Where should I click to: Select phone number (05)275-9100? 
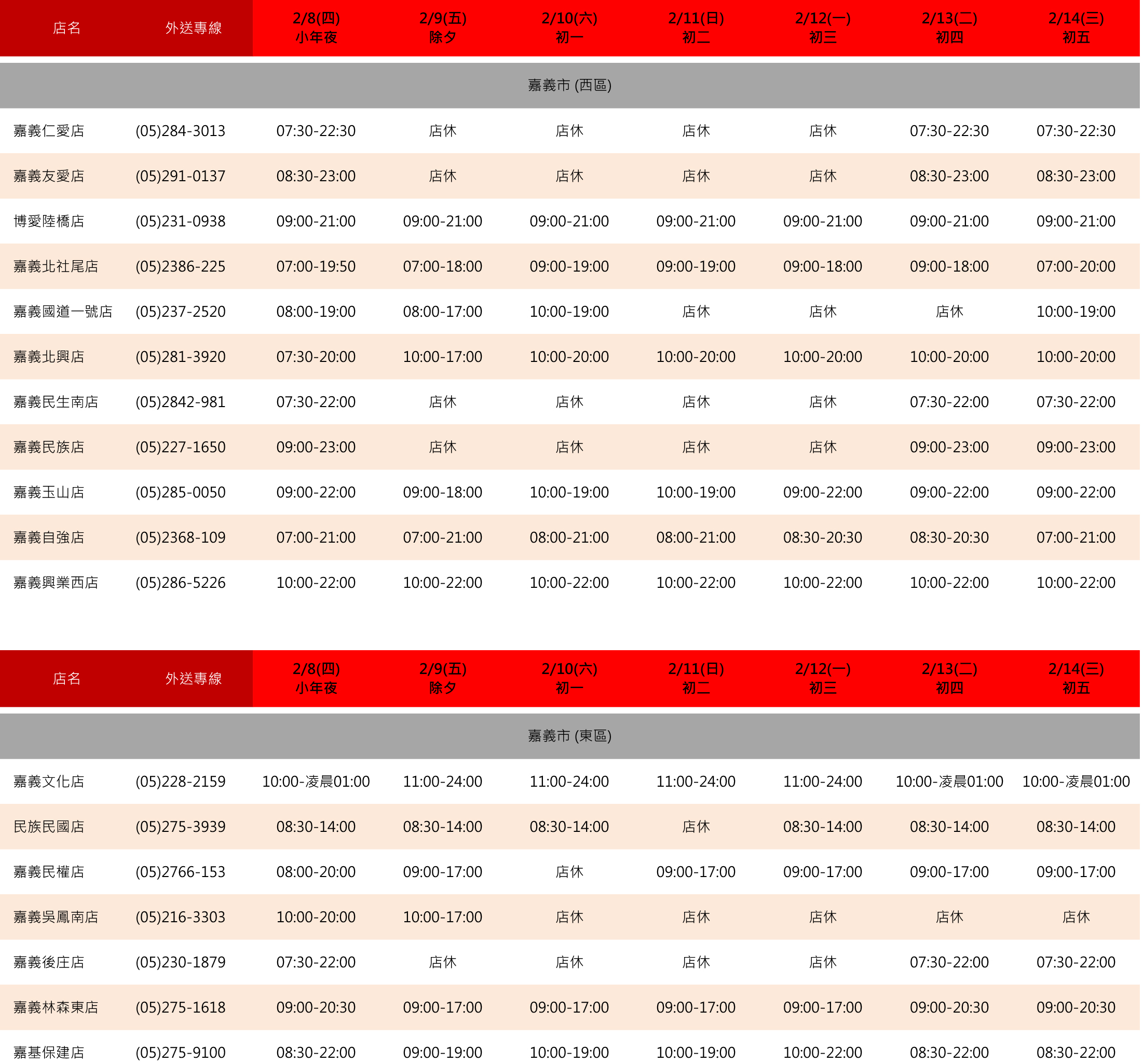[181, 1053]
